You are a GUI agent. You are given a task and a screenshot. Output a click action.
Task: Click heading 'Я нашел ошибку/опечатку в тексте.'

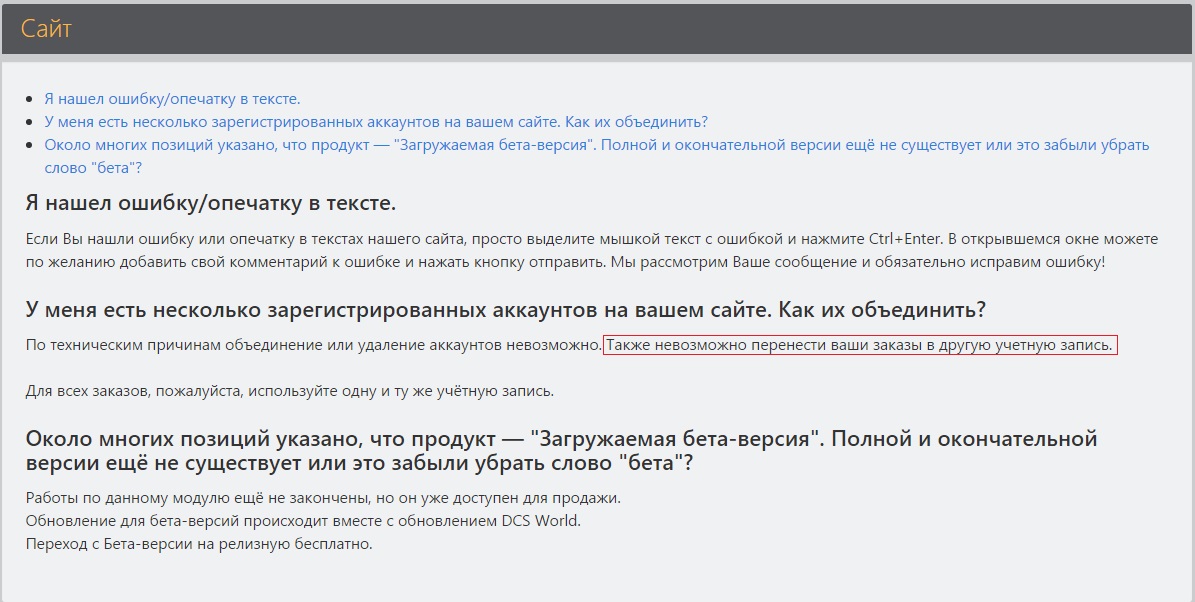[210, 203]
